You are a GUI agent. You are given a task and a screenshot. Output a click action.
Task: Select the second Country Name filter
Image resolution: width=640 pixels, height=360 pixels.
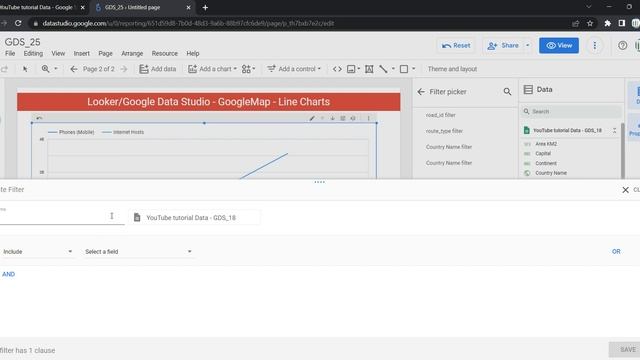449,163
